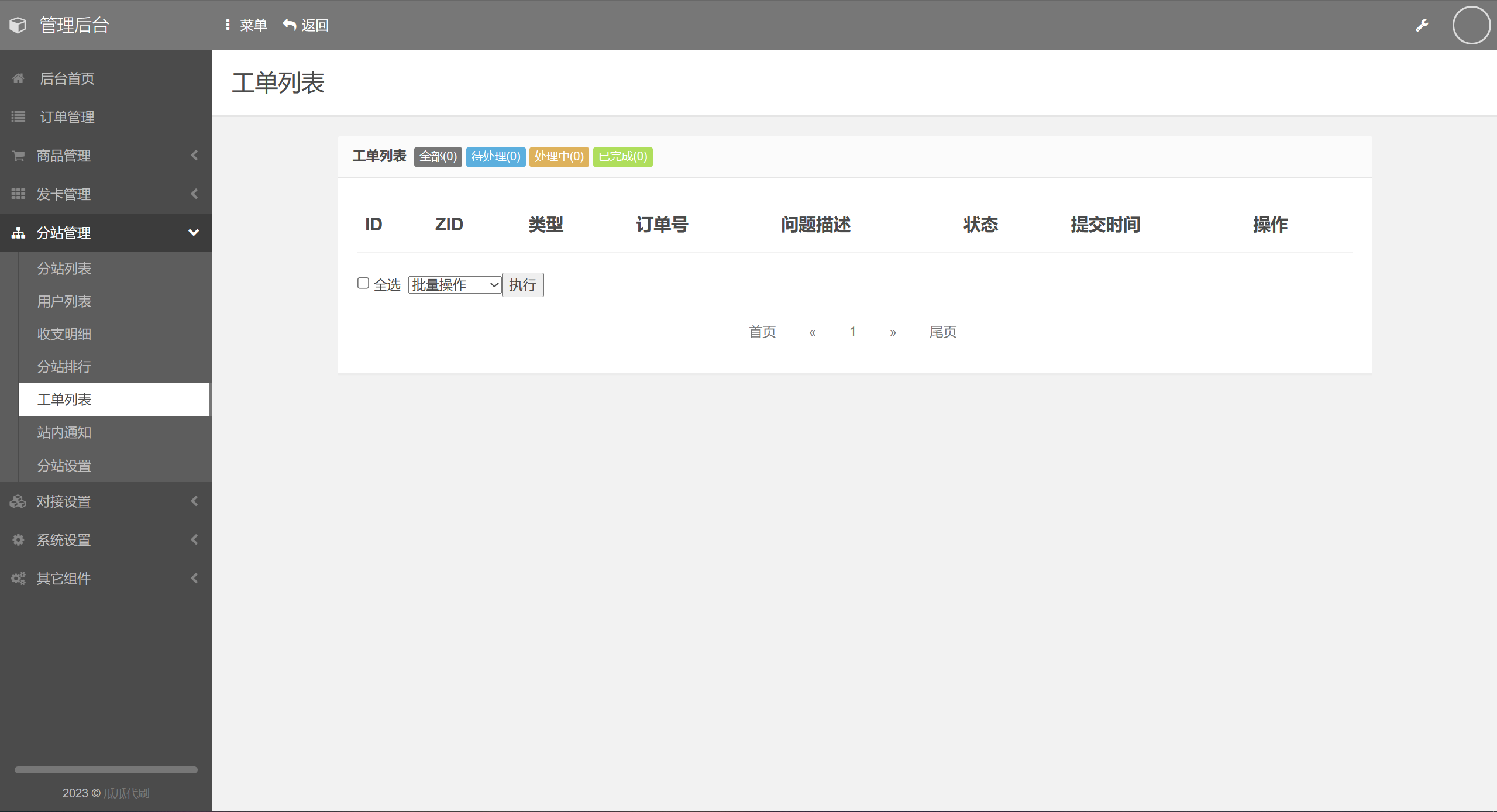Click the sidebar horizontal scrollbar
This screenshot has width=1497, height=812.
pos(106,770)
